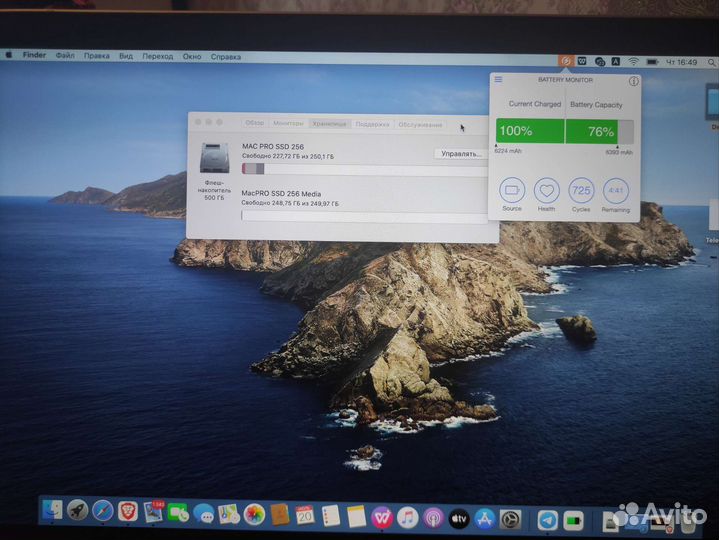The height and width of the screenshot is (540, 719).
Task: Click the WPS icon in menu bar
Action: point(582,61)
